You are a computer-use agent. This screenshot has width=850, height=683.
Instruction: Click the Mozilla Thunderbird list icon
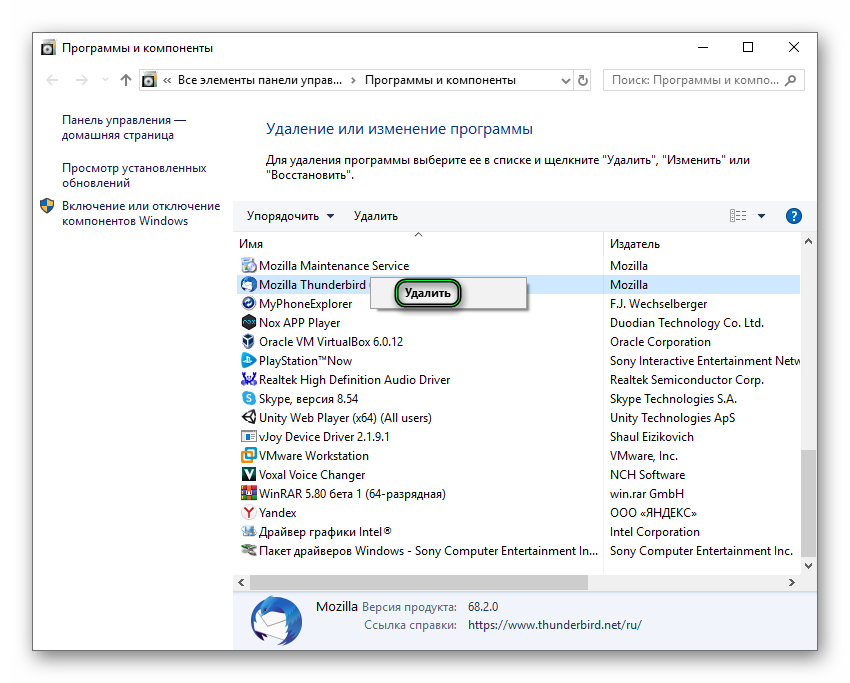[248, 285]
